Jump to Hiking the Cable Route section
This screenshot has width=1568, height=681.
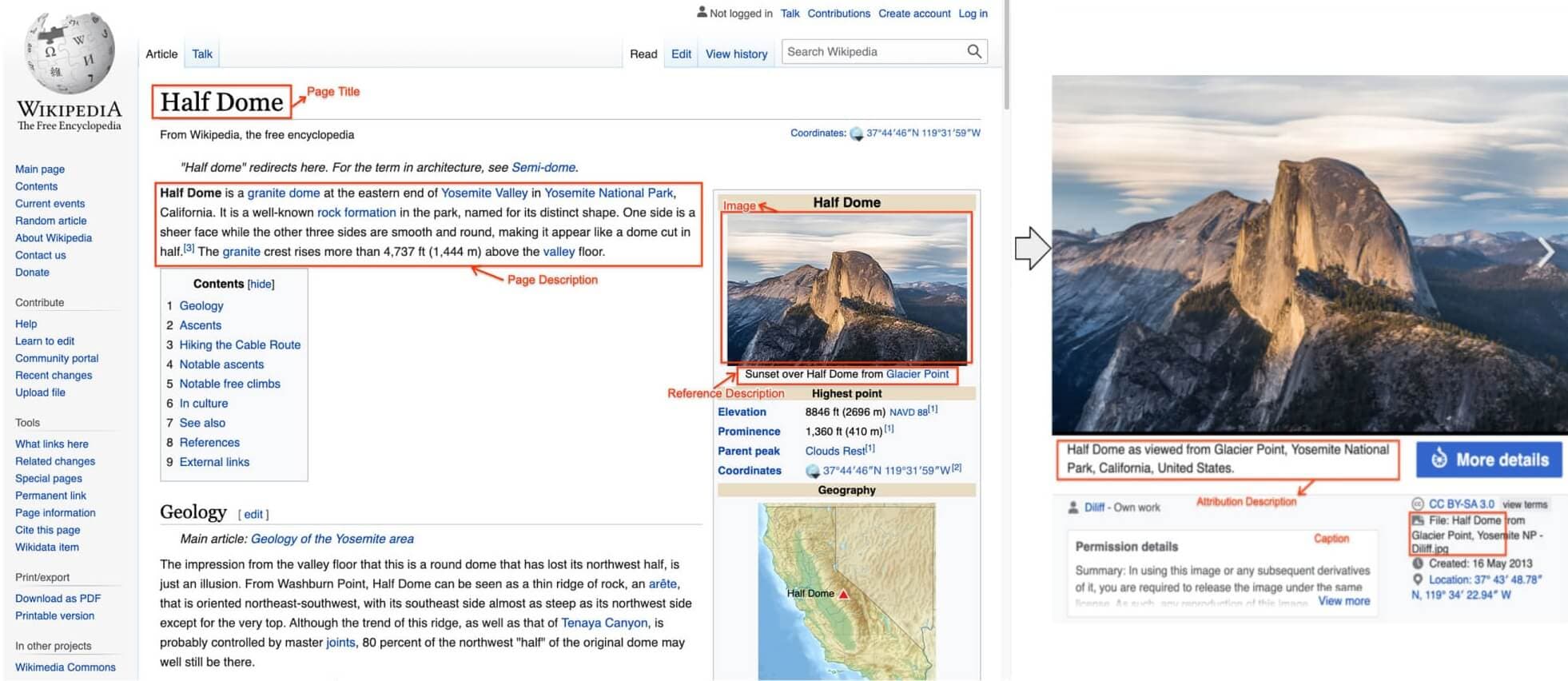coord(240,345)
